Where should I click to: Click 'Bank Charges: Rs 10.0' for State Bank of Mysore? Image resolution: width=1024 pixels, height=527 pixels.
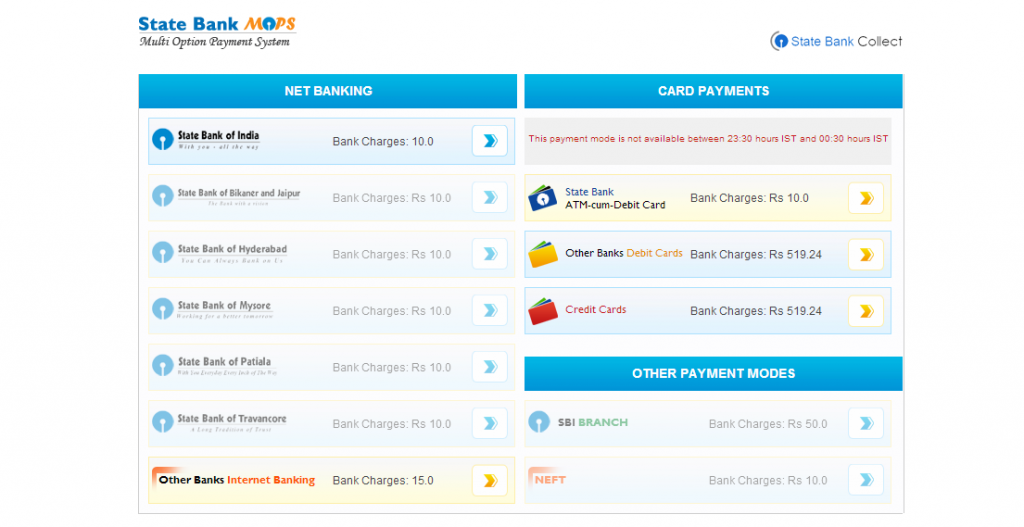click(x=392, y=311)
